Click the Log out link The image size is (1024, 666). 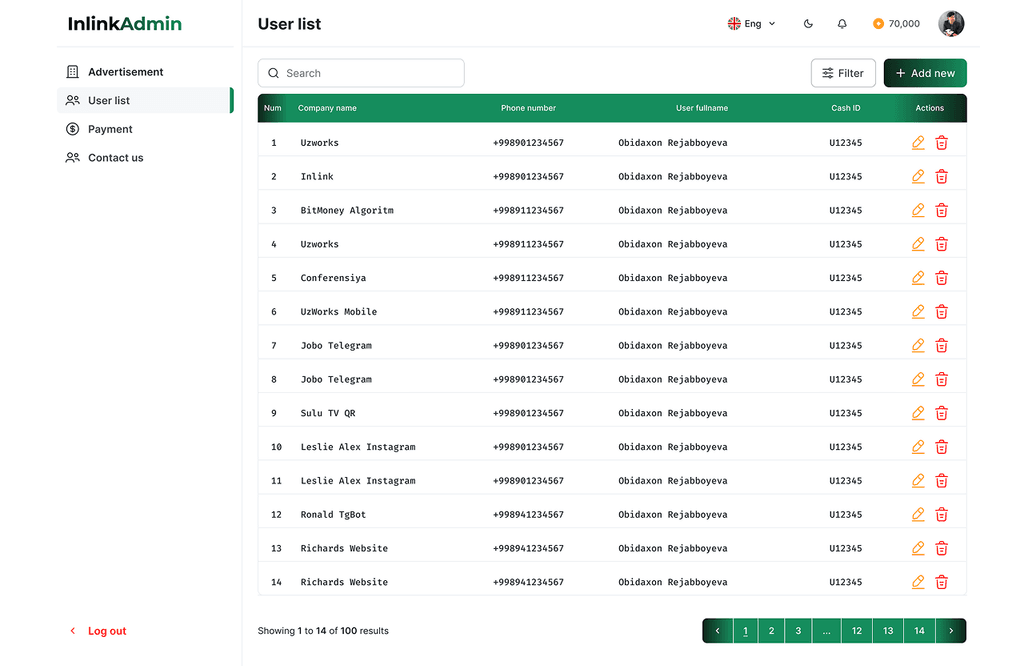106,631
